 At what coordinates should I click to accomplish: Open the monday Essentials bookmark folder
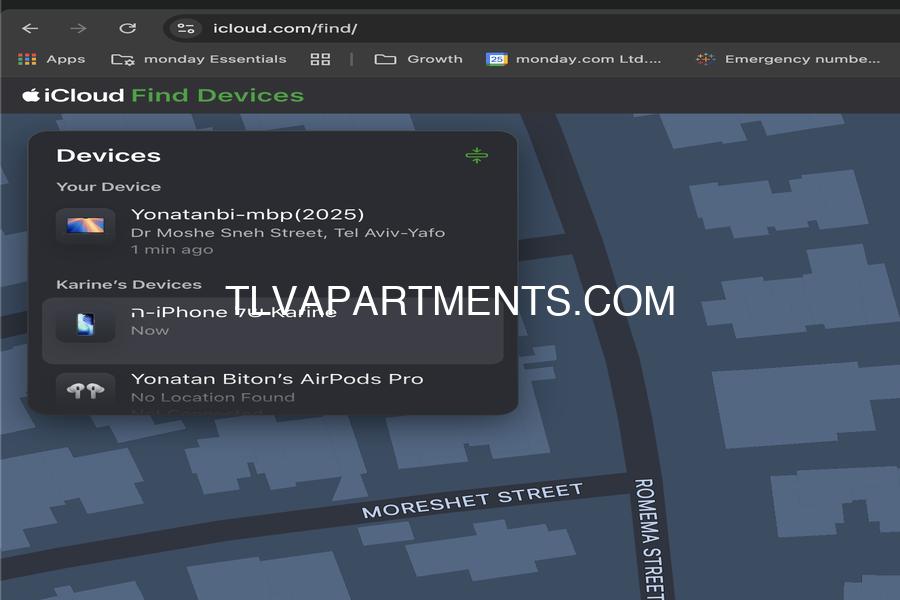pyautogui.click(x=199, y=59)
